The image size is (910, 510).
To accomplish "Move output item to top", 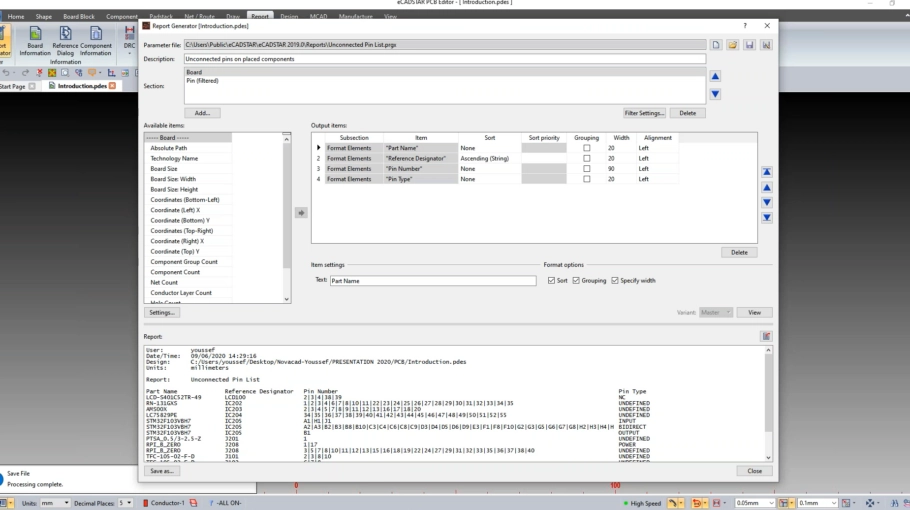I will click(767, 172).
